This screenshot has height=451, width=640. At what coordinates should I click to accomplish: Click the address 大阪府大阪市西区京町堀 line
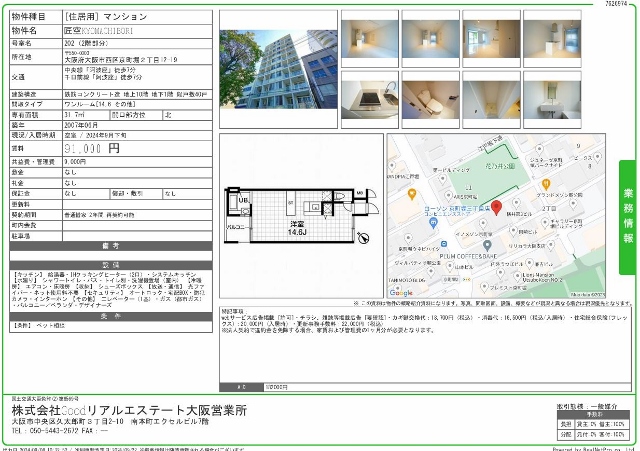121,60
